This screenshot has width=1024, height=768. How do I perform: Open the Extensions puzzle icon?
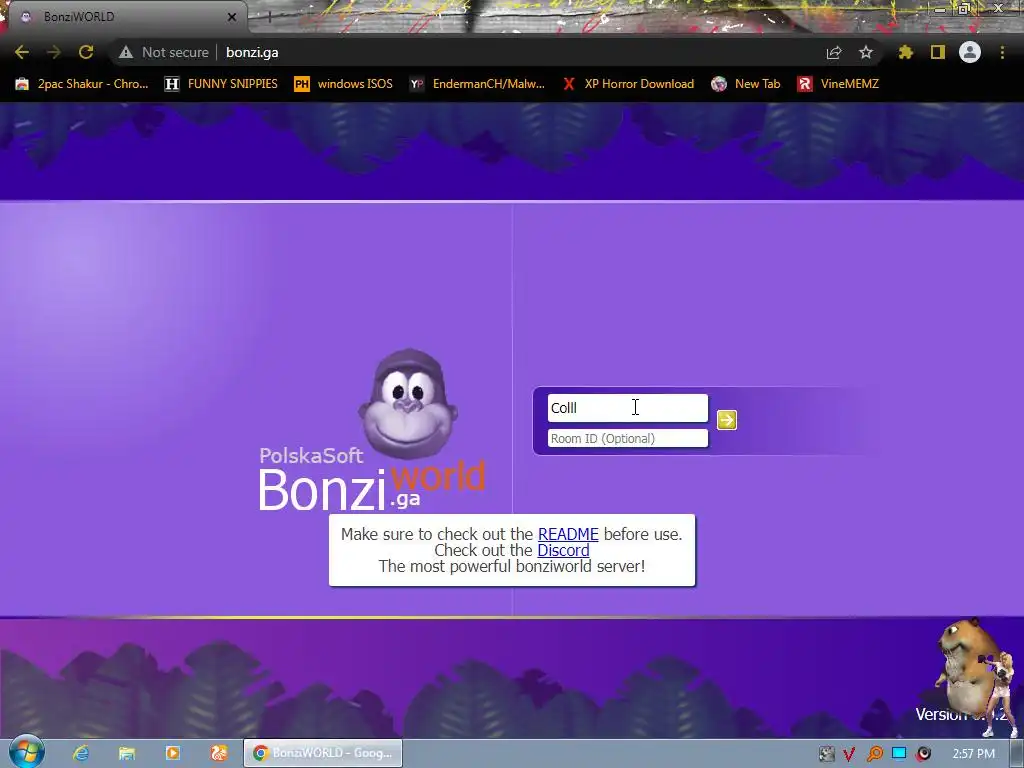click(x=905, y=52)
